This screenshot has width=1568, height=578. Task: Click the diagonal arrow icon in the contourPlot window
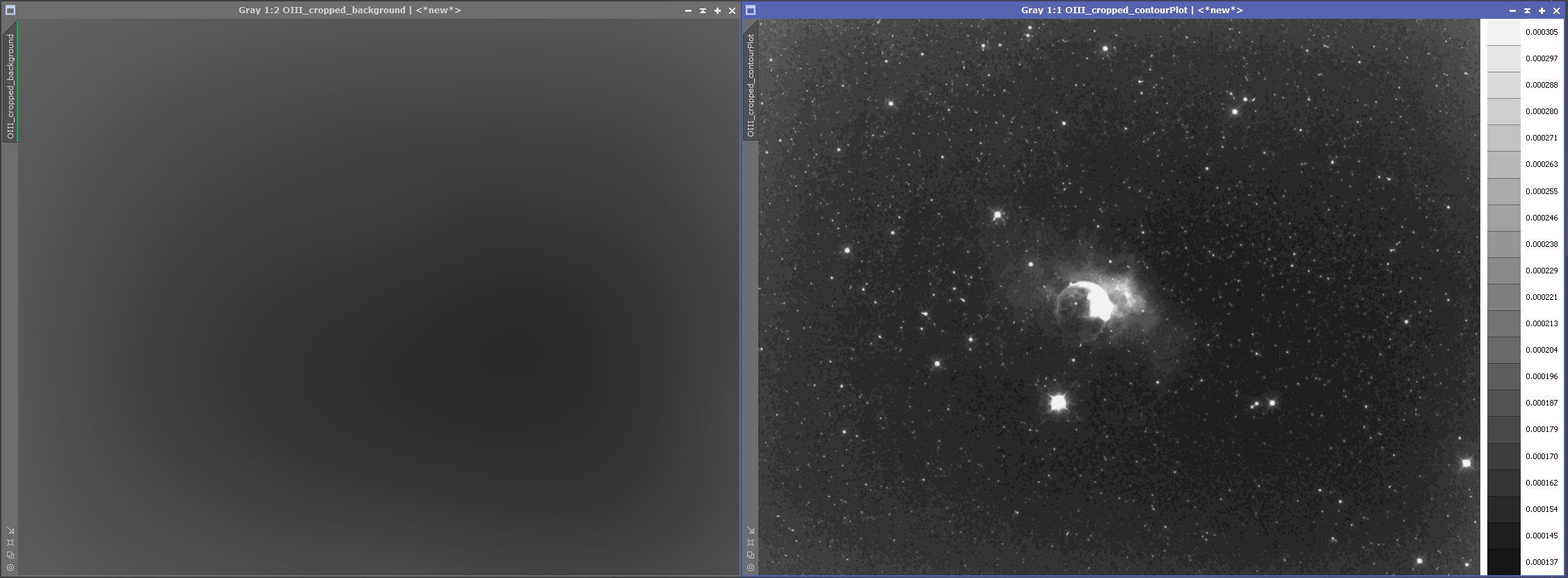(751, 531)
